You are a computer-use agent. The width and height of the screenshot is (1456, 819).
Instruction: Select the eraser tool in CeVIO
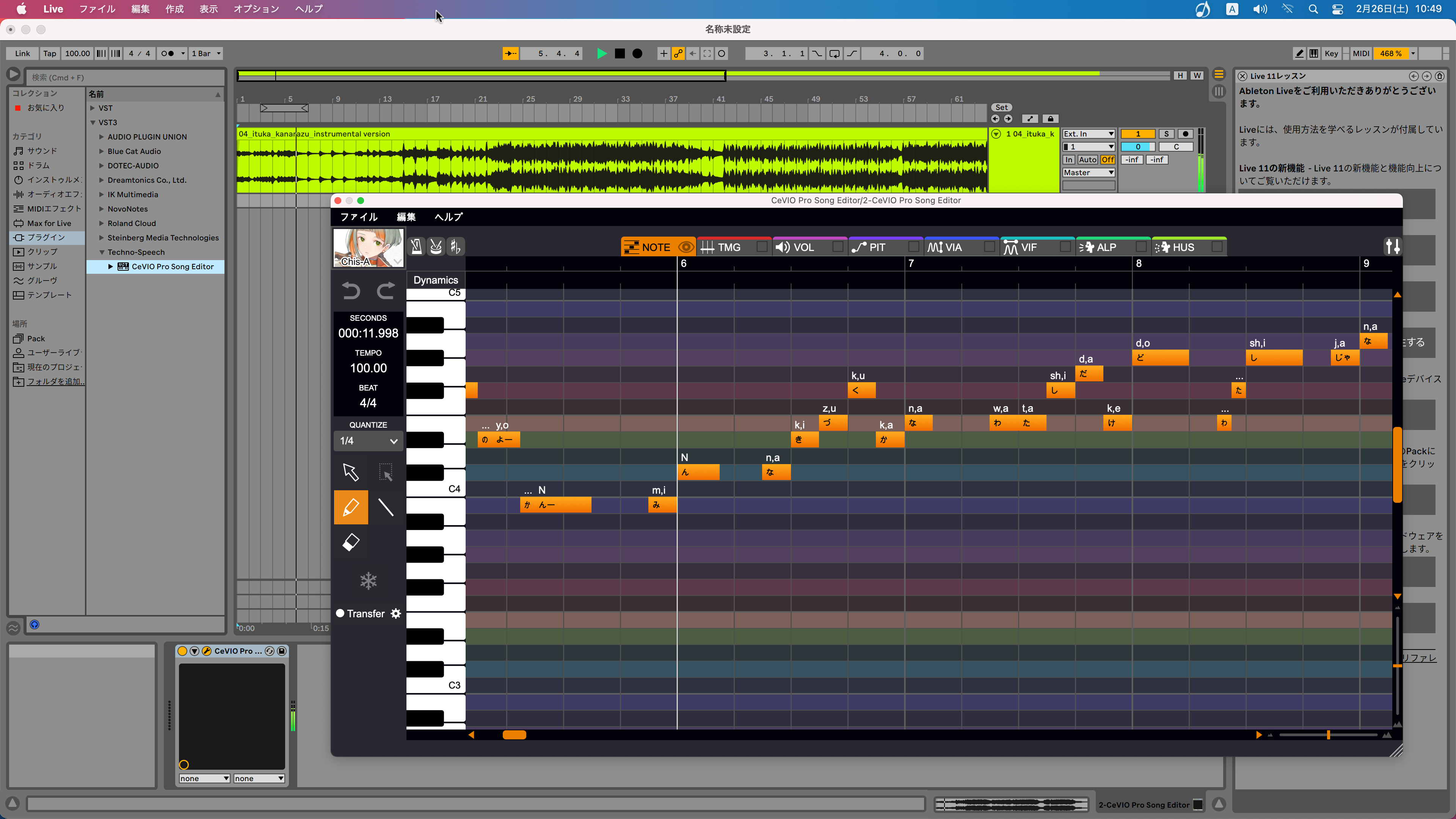pos(350,543)
